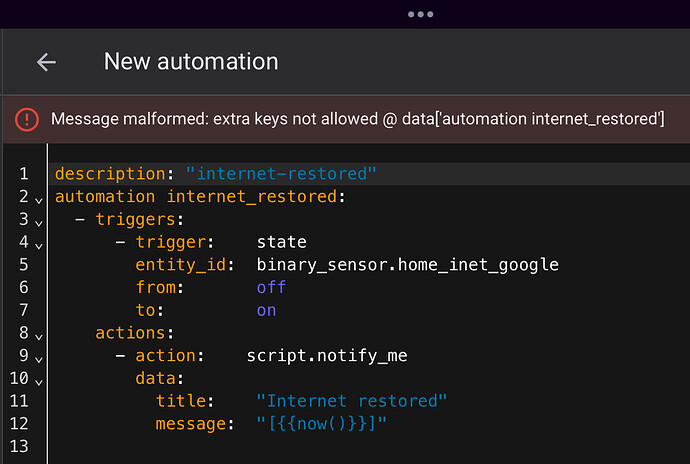This screenshot has height=464, width=690.
Task: Select line number 1 in gutter
Action: [24, 174]
